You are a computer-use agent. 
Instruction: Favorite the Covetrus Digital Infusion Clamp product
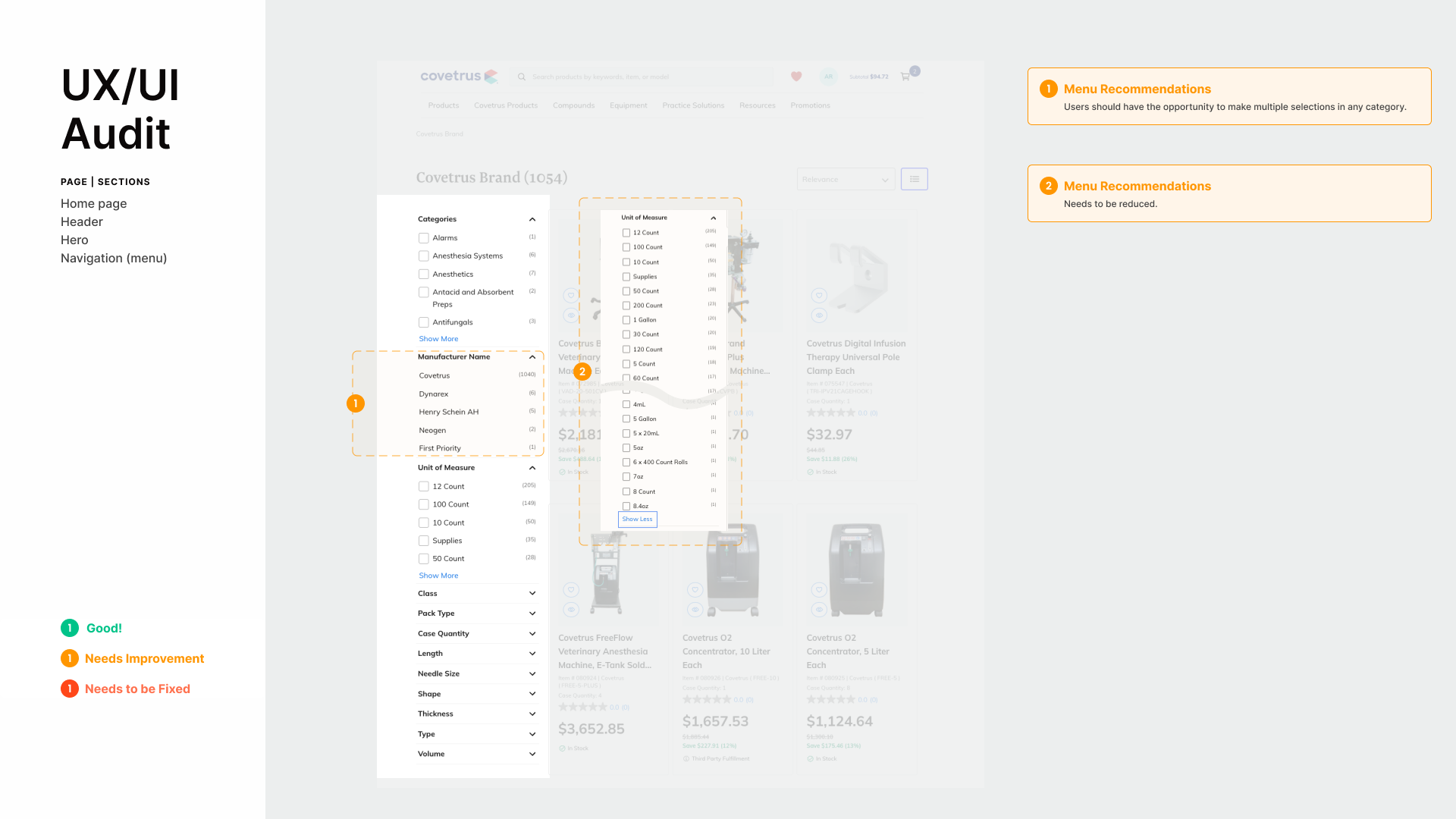(x=819, y=295)
